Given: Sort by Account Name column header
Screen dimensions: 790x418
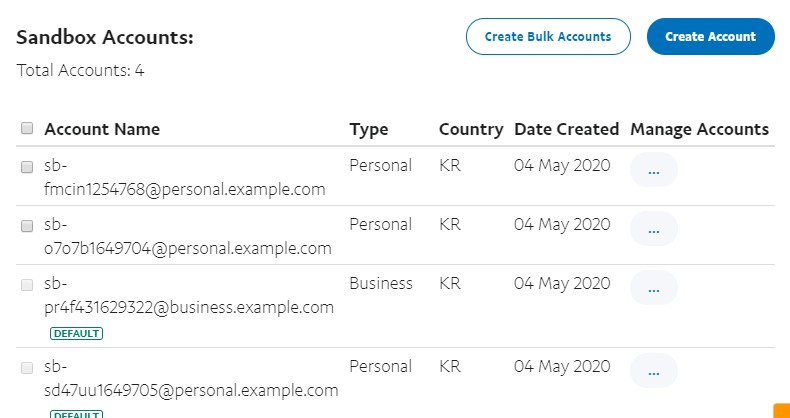Looking at the screenshot, I should (x=102, y=129).
